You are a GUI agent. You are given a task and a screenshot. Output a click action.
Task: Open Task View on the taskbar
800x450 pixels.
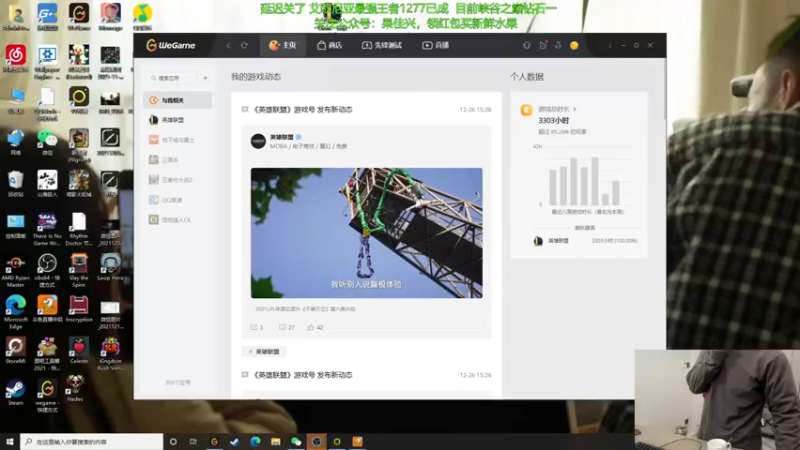(193, 441)
